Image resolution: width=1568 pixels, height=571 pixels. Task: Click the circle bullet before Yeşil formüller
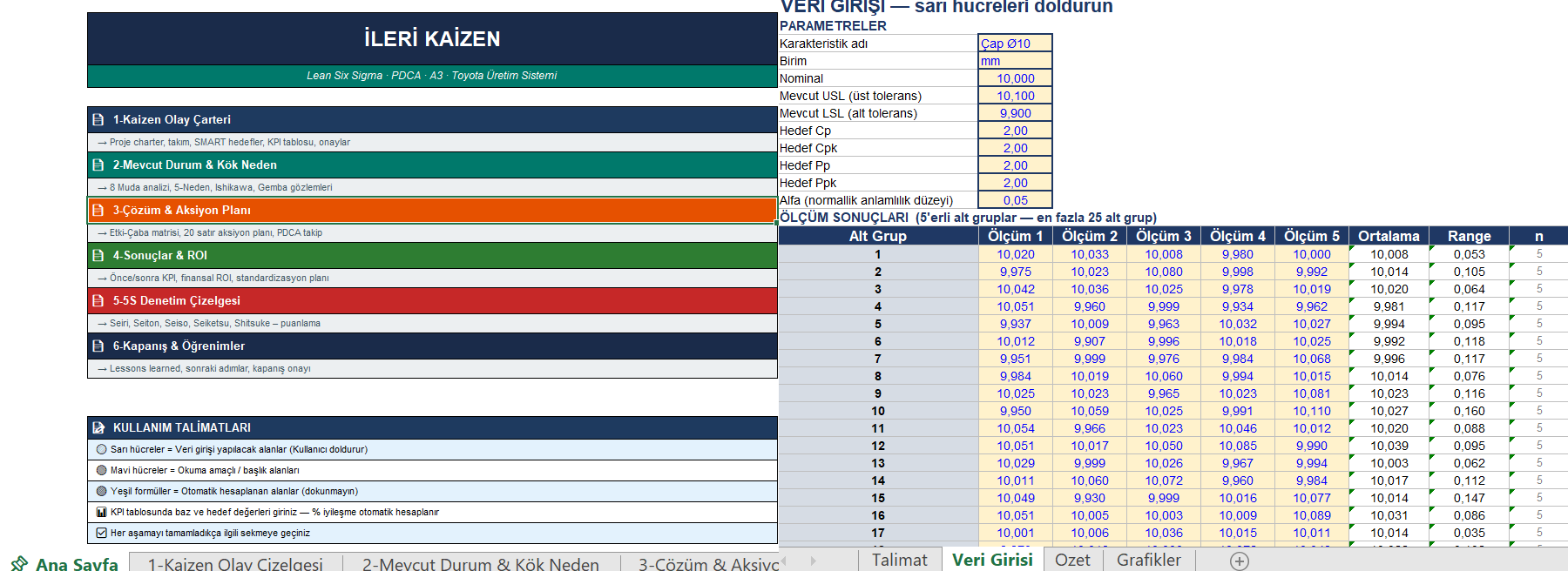coord(102,491)
